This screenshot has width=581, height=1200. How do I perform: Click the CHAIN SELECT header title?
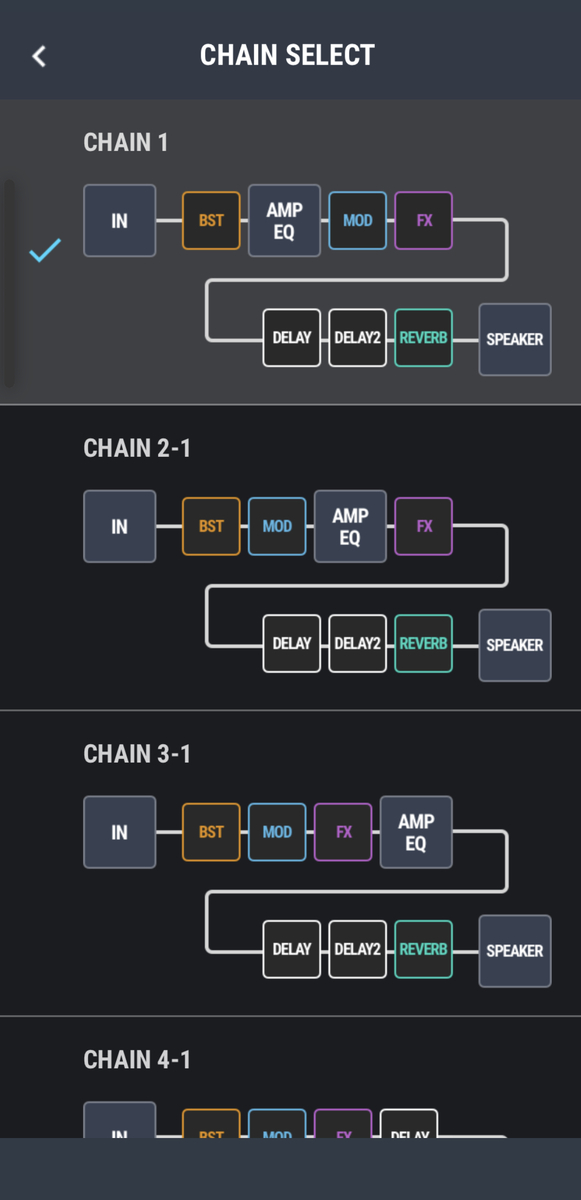(287, 55)
